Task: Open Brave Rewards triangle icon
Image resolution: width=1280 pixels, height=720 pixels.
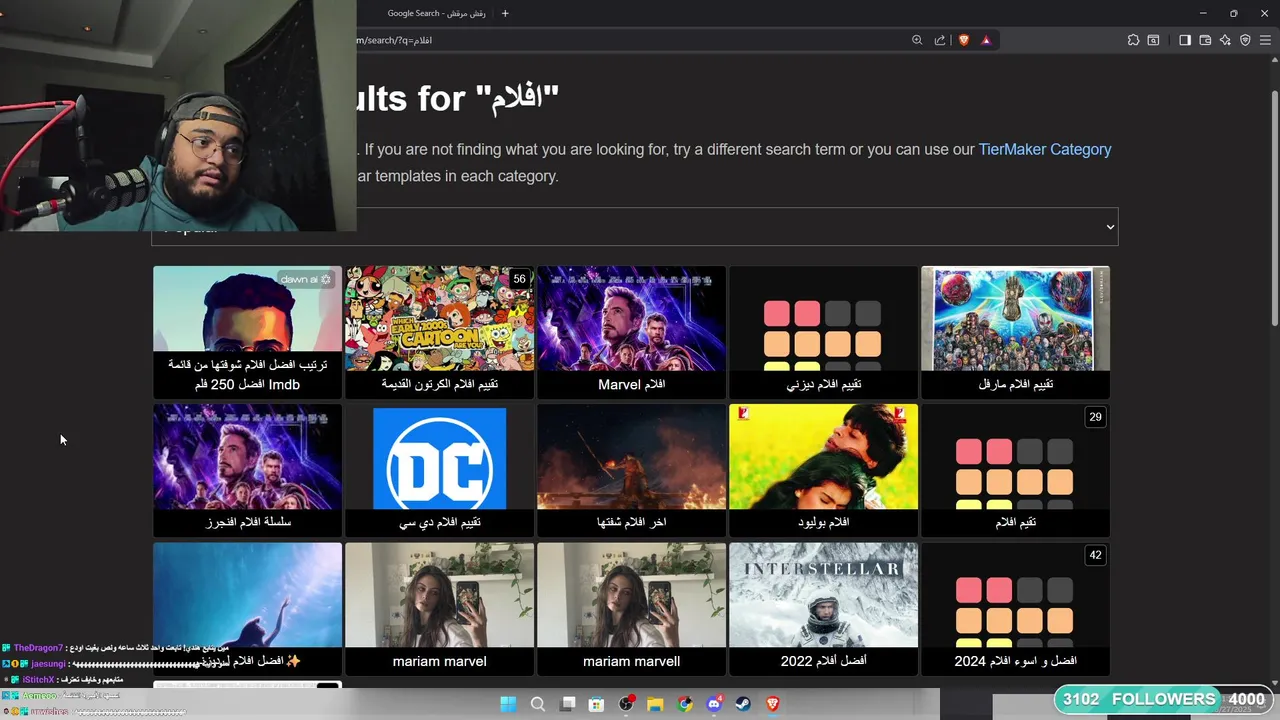Action: click(x=986, y=40)
